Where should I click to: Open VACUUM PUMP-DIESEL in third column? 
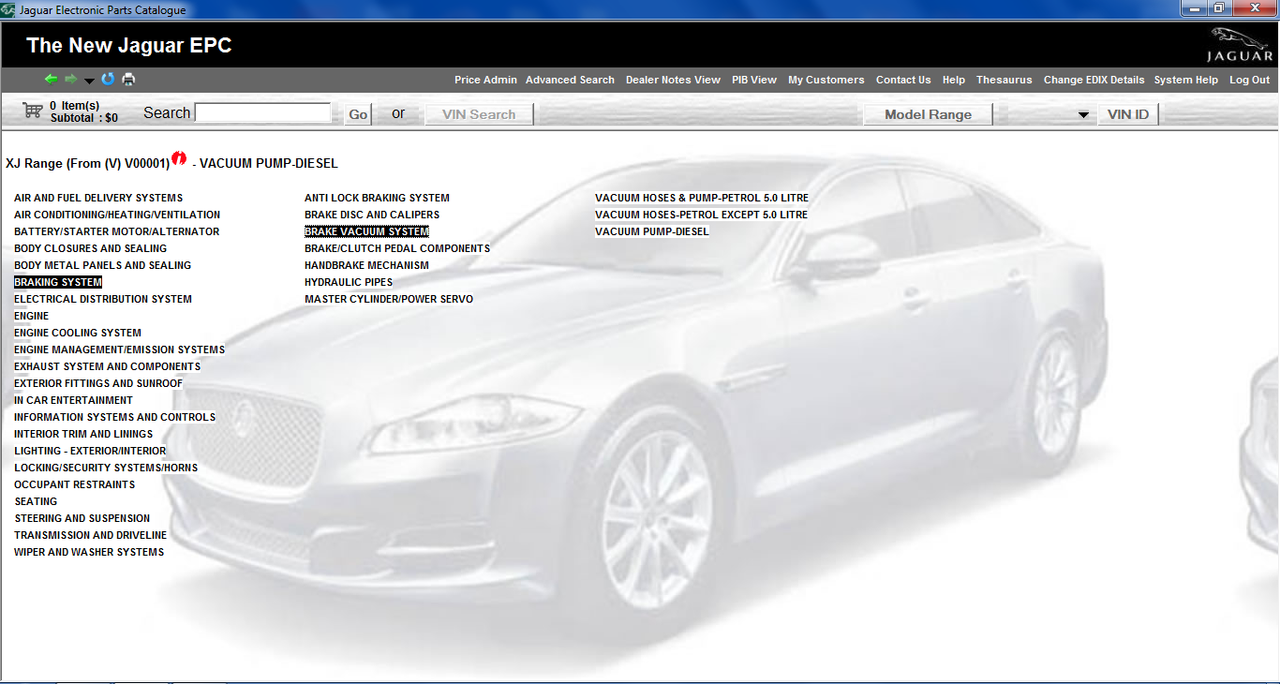pyautogui.click(x=652, y=232)
